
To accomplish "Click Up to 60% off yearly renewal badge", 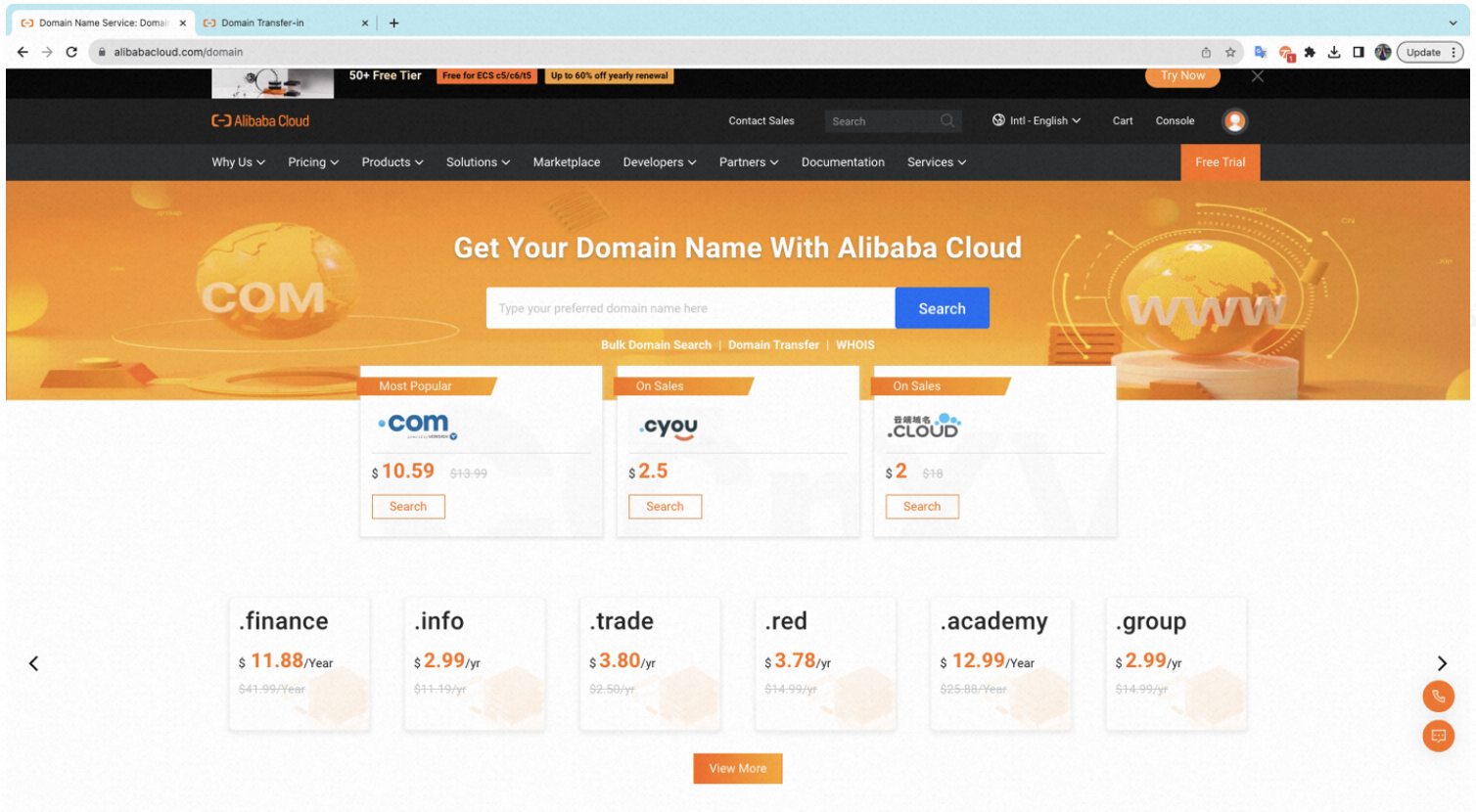I will pyautogui.click(x=609, y=75).
